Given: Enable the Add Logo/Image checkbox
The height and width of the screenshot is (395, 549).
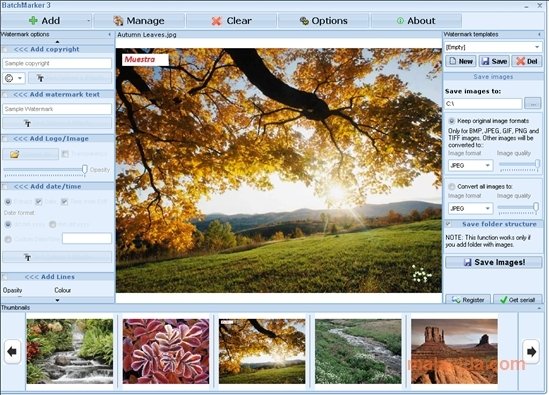Looking at the screenshot, I should click(5, 139).
